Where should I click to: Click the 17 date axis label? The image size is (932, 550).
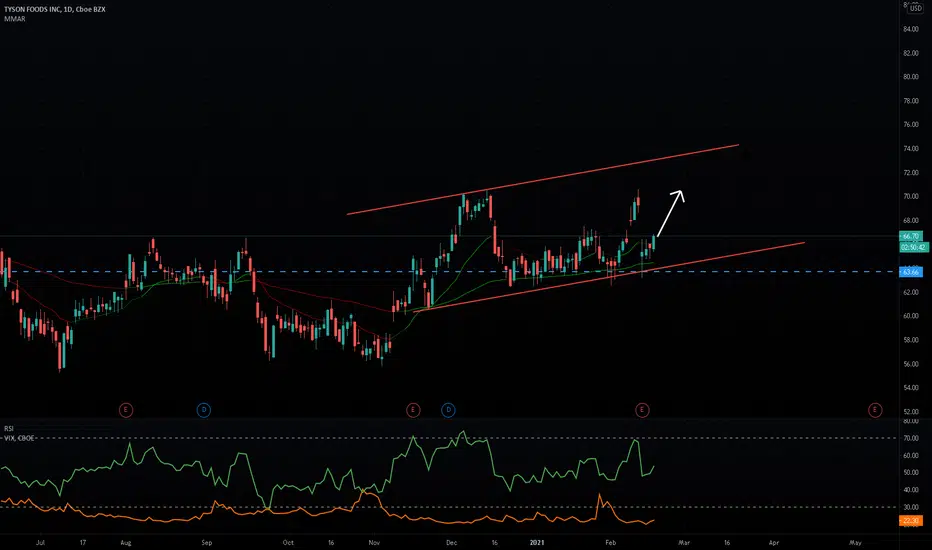83,542
